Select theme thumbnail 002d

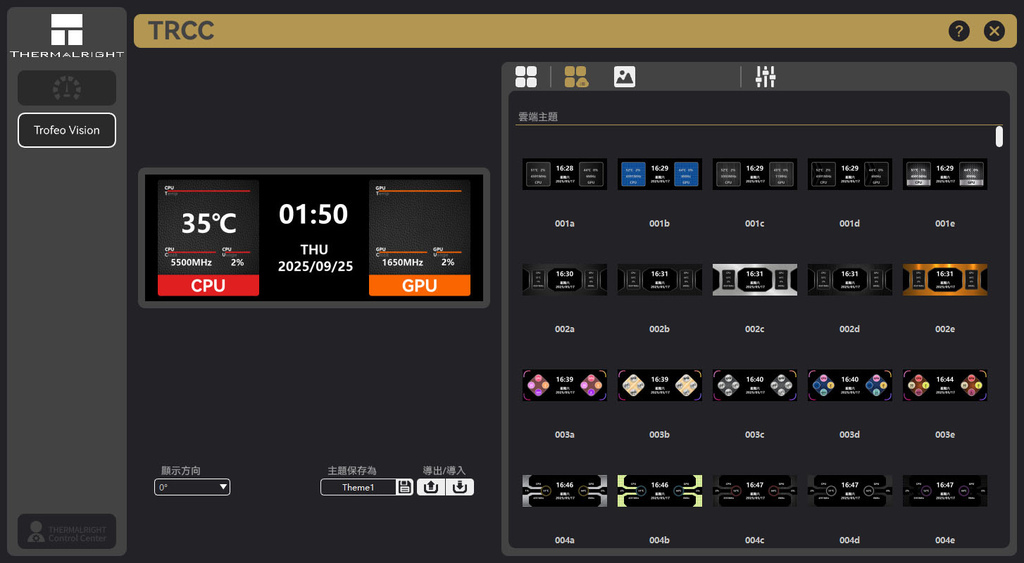[x=850, y=280]
